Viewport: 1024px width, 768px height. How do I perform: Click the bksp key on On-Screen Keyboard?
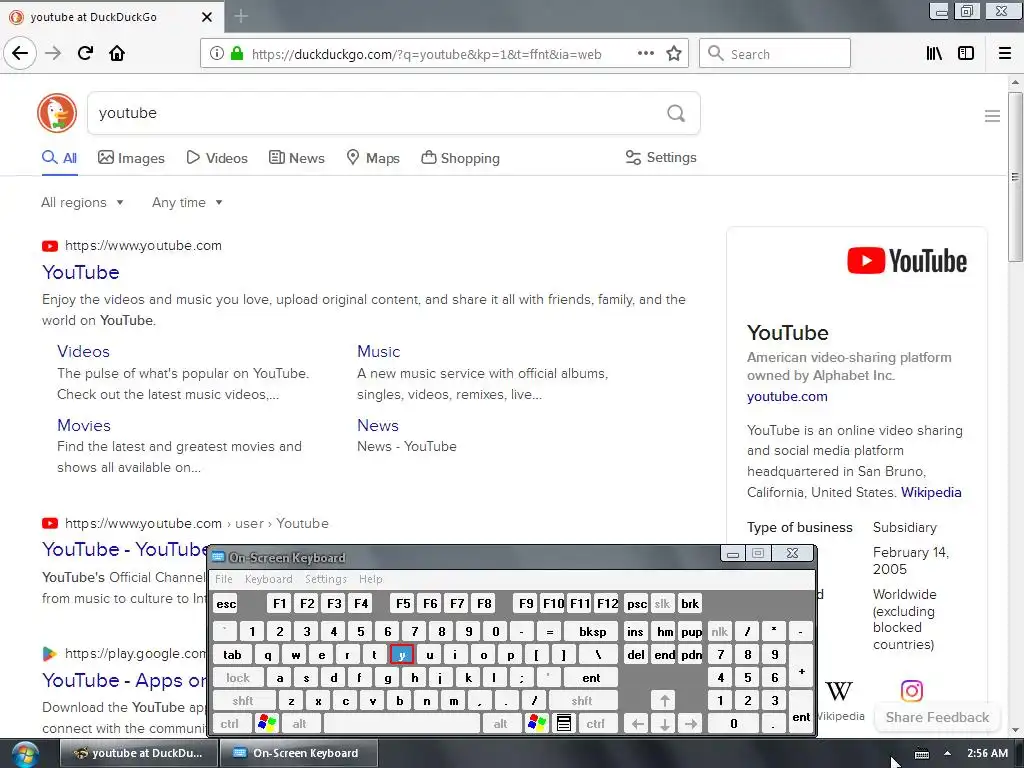tap(592, 632)
